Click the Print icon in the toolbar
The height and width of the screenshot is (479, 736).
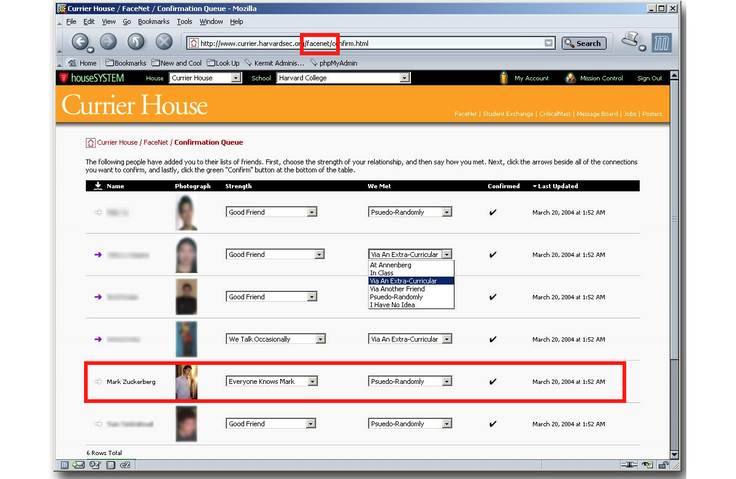[x=632, y=40]
